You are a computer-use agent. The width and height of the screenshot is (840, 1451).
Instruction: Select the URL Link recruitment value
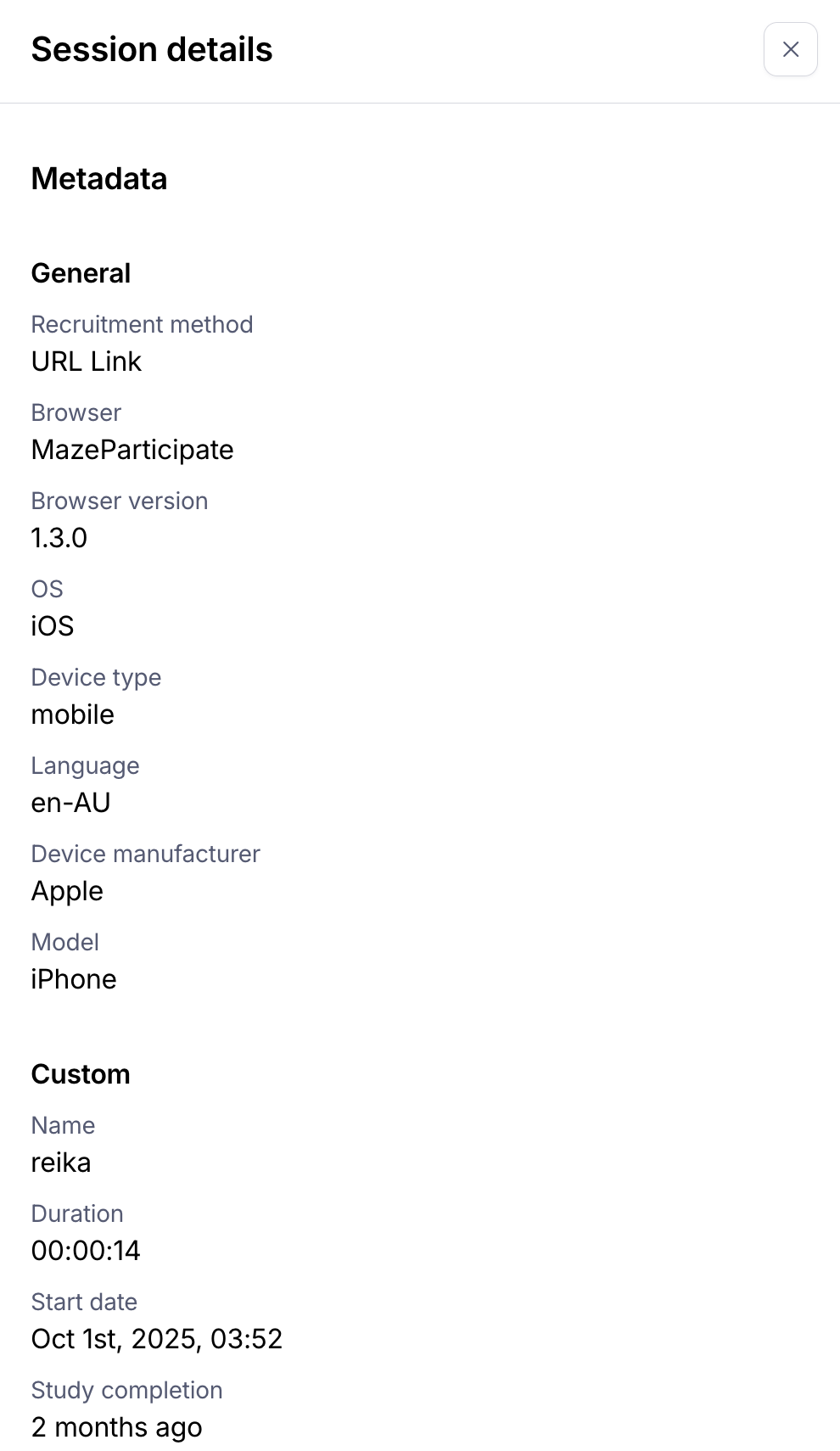[87, 361]
